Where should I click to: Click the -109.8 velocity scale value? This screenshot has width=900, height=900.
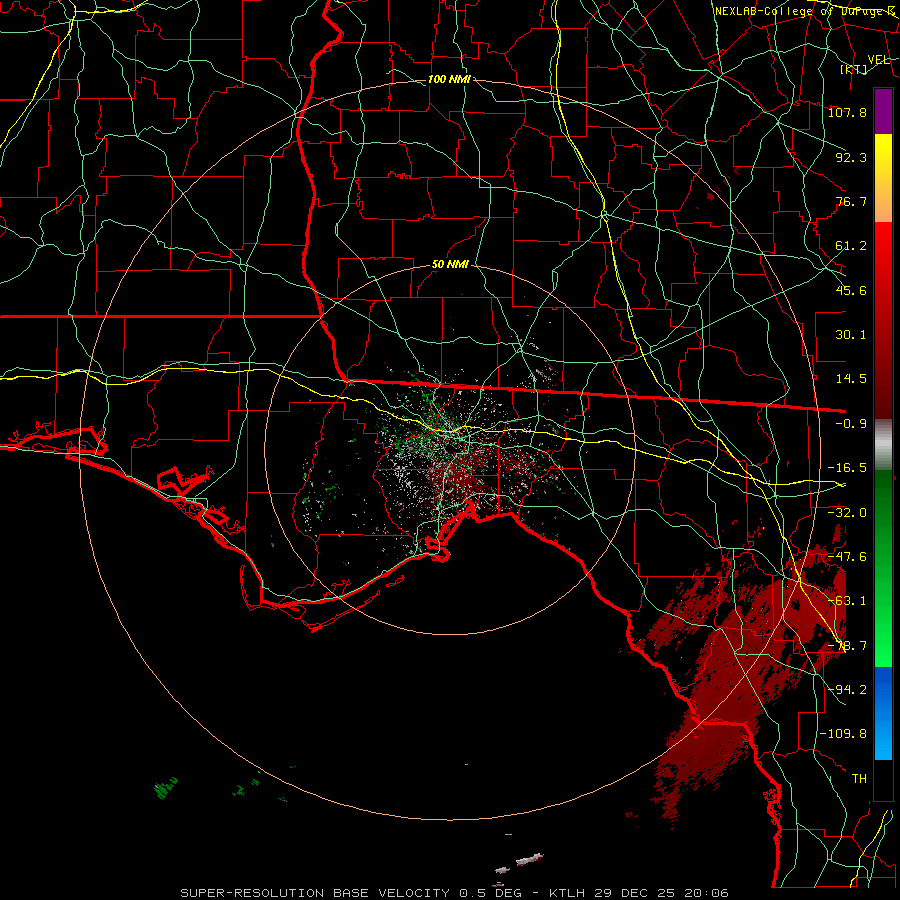[843, 734]
